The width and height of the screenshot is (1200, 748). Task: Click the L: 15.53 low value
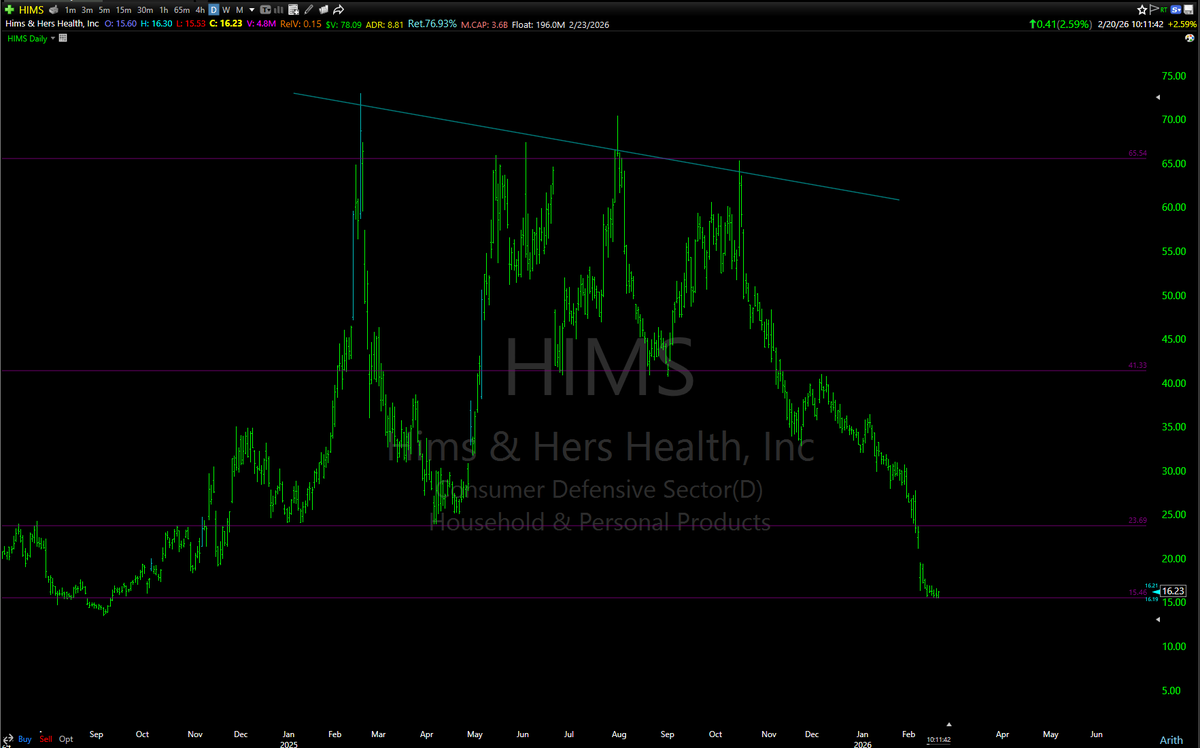pos(190,24)
